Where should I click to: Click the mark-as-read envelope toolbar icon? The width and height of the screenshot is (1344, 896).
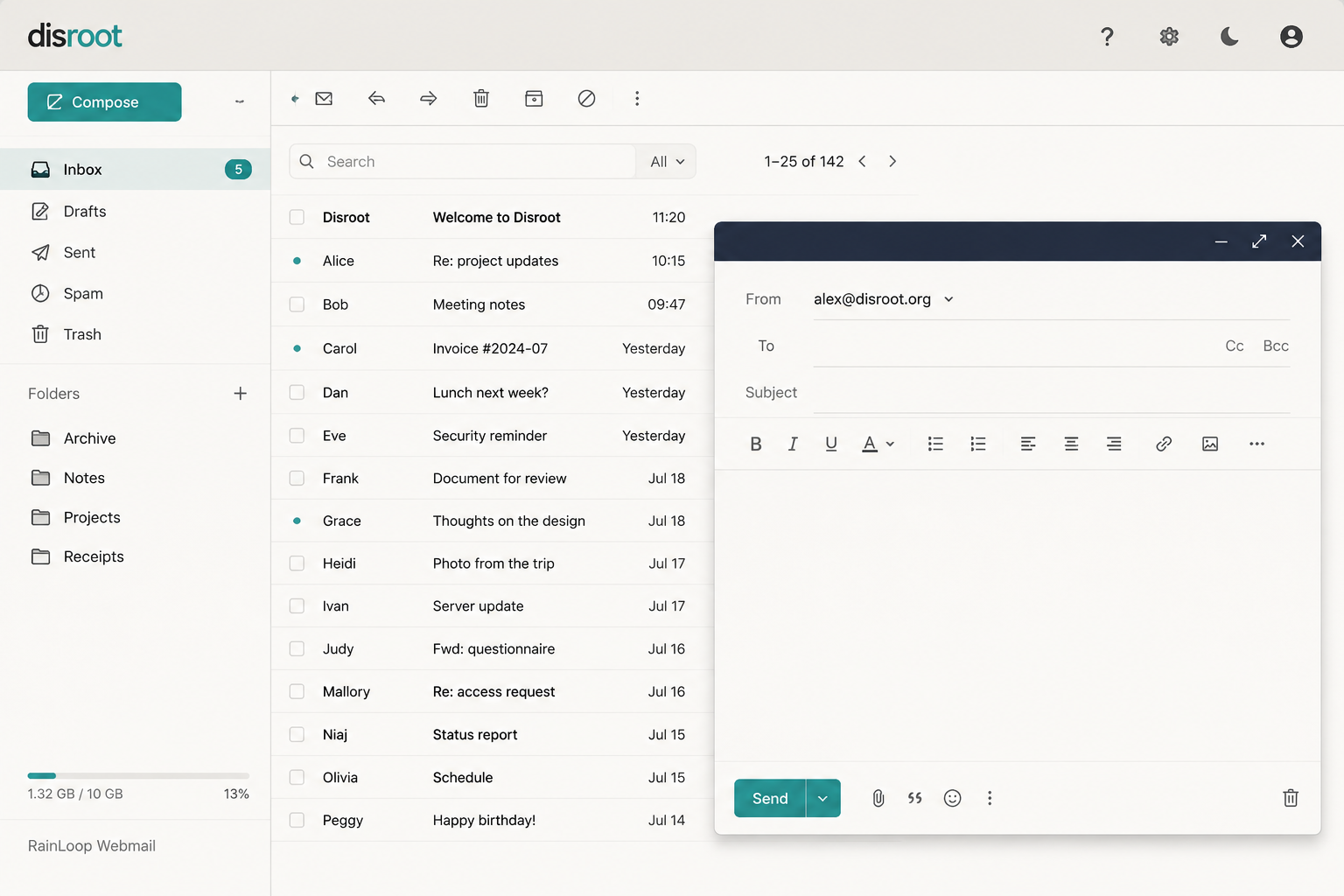tap(324, 98)
